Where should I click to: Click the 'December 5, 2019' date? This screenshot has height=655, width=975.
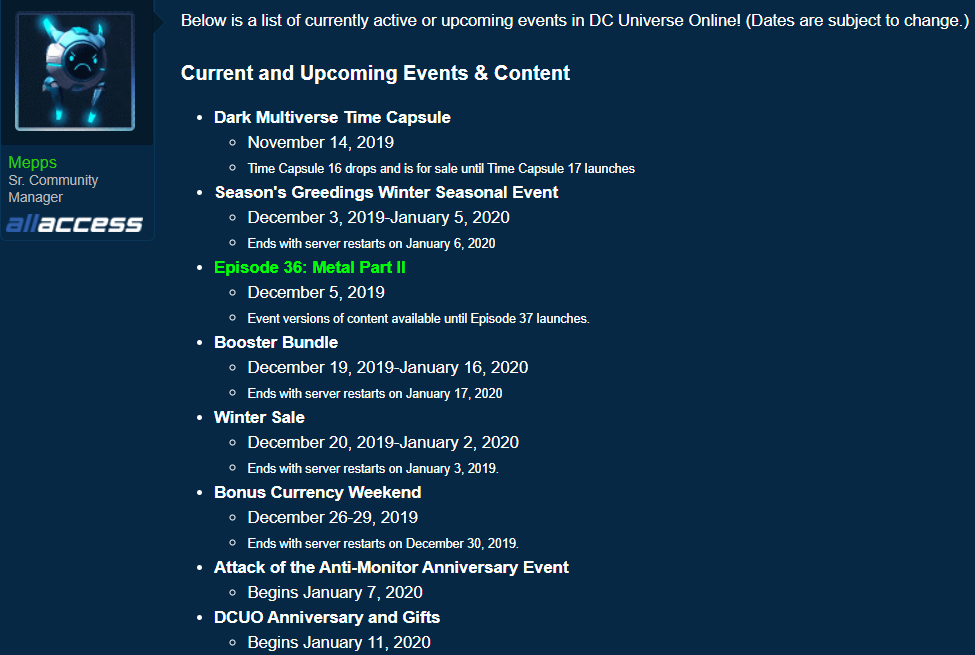(316, 292)
